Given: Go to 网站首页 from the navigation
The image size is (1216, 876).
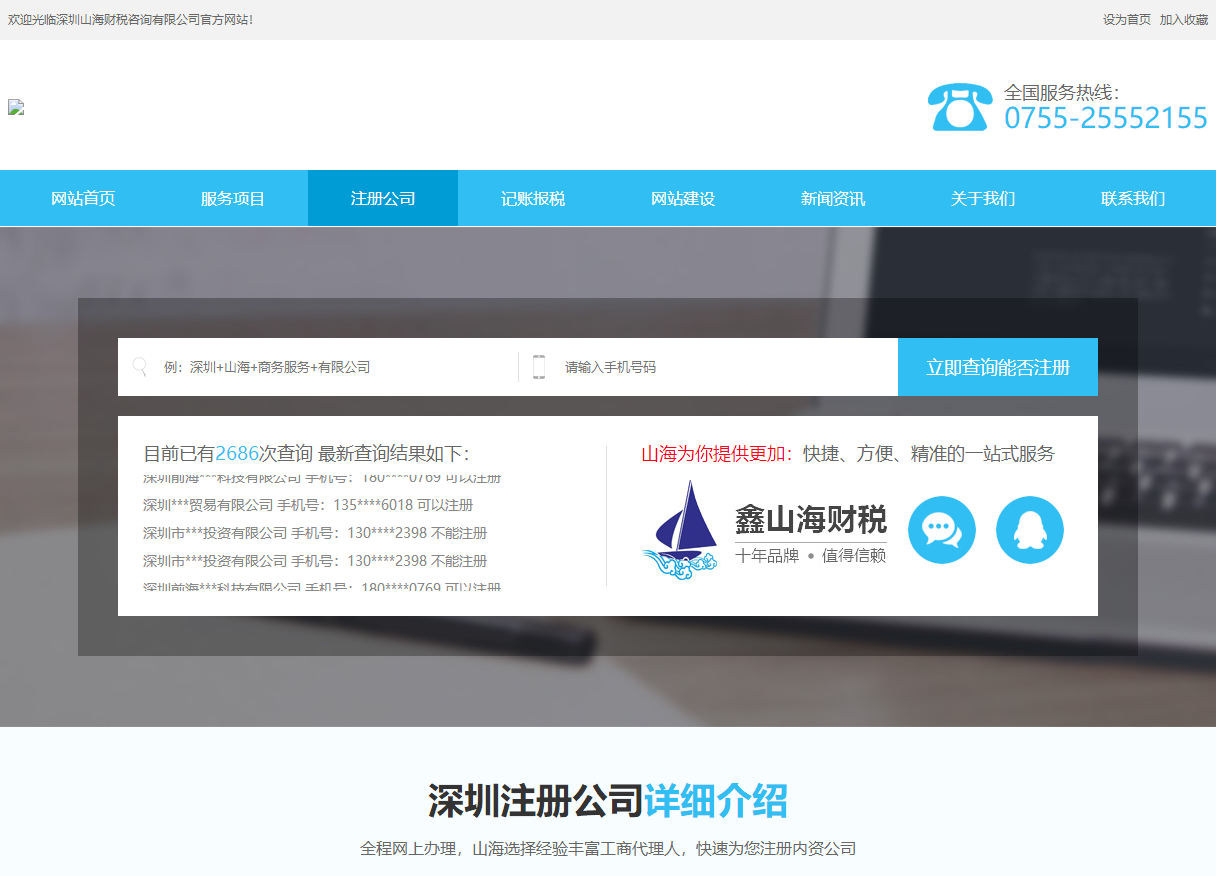Looking at the screenshot, I should coord(83,197).
